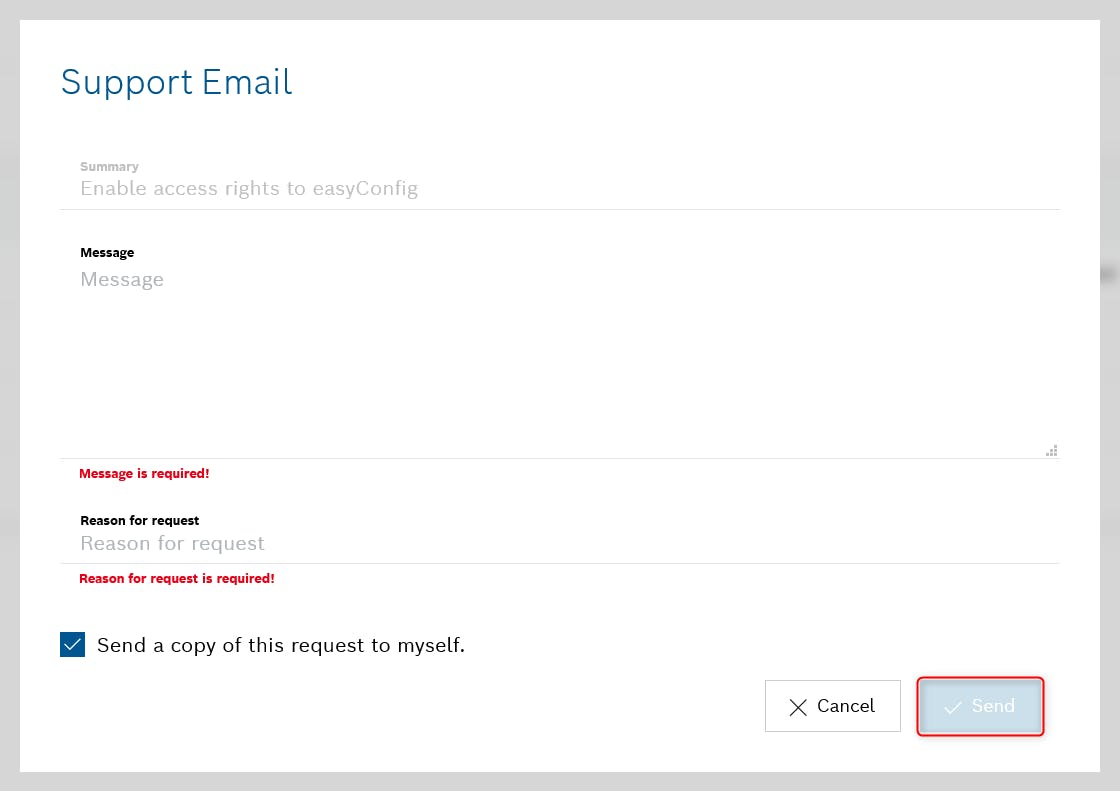The width and height of the screenshot is (1120, 791).
Task: Click the small 'Summary' field label
Action: [x=109, y=166]
